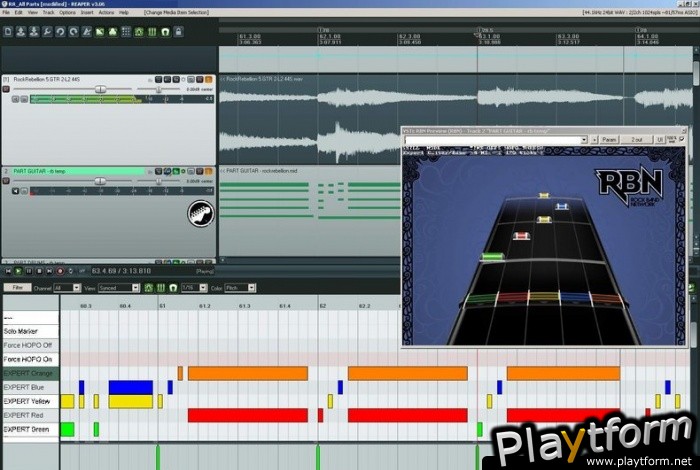
Task: Open the Actions menu
Action: 106,12
